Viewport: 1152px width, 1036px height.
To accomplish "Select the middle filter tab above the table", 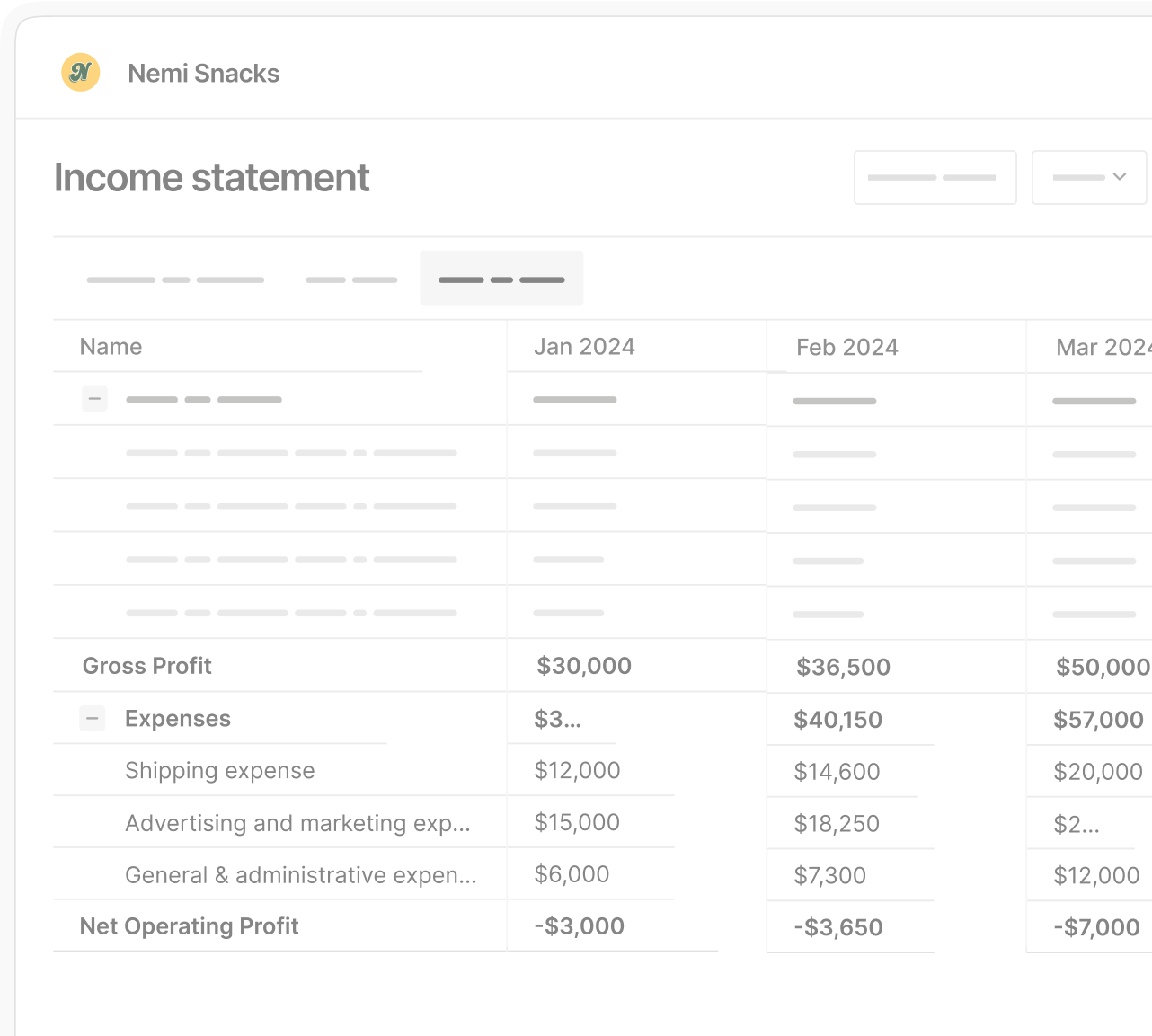I will coord(350,279).
